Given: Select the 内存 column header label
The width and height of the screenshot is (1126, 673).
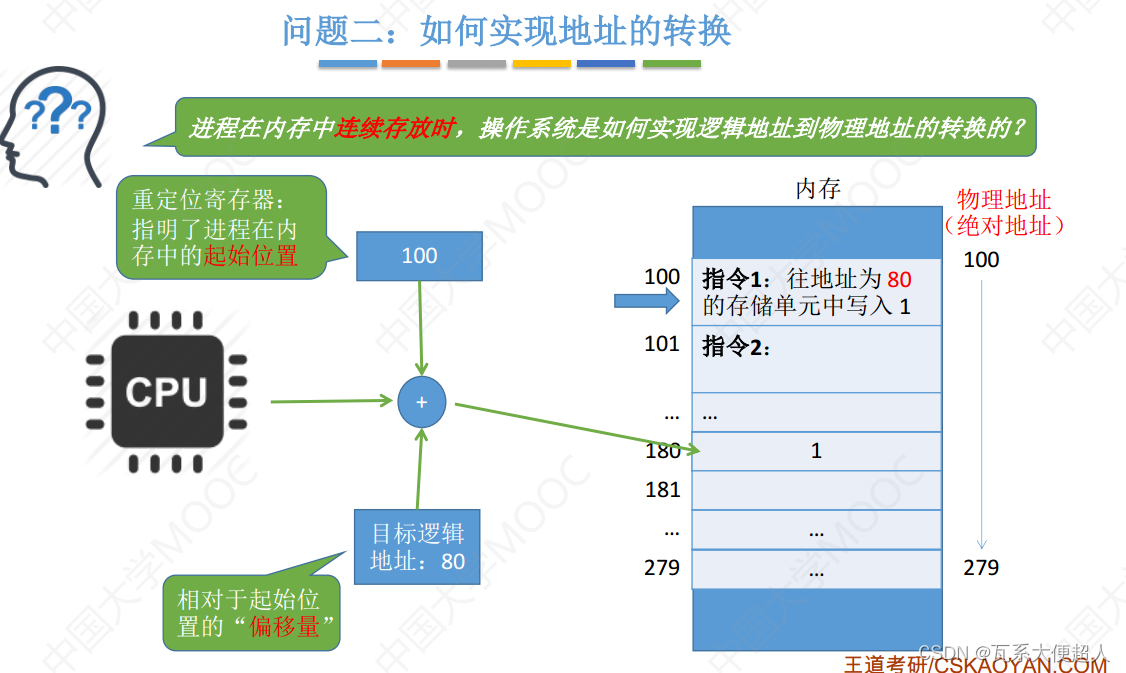Looking at the screenshot, I should [x=816, y=188].
